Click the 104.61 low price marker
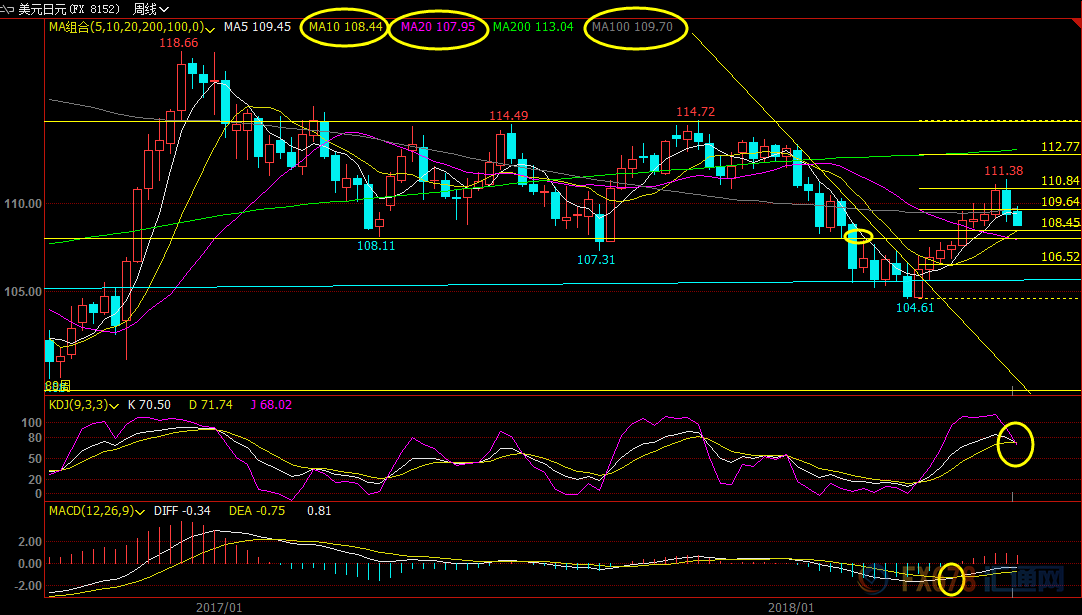The image size is (1082, 615). pyautogui.click(x=914, y=308)
